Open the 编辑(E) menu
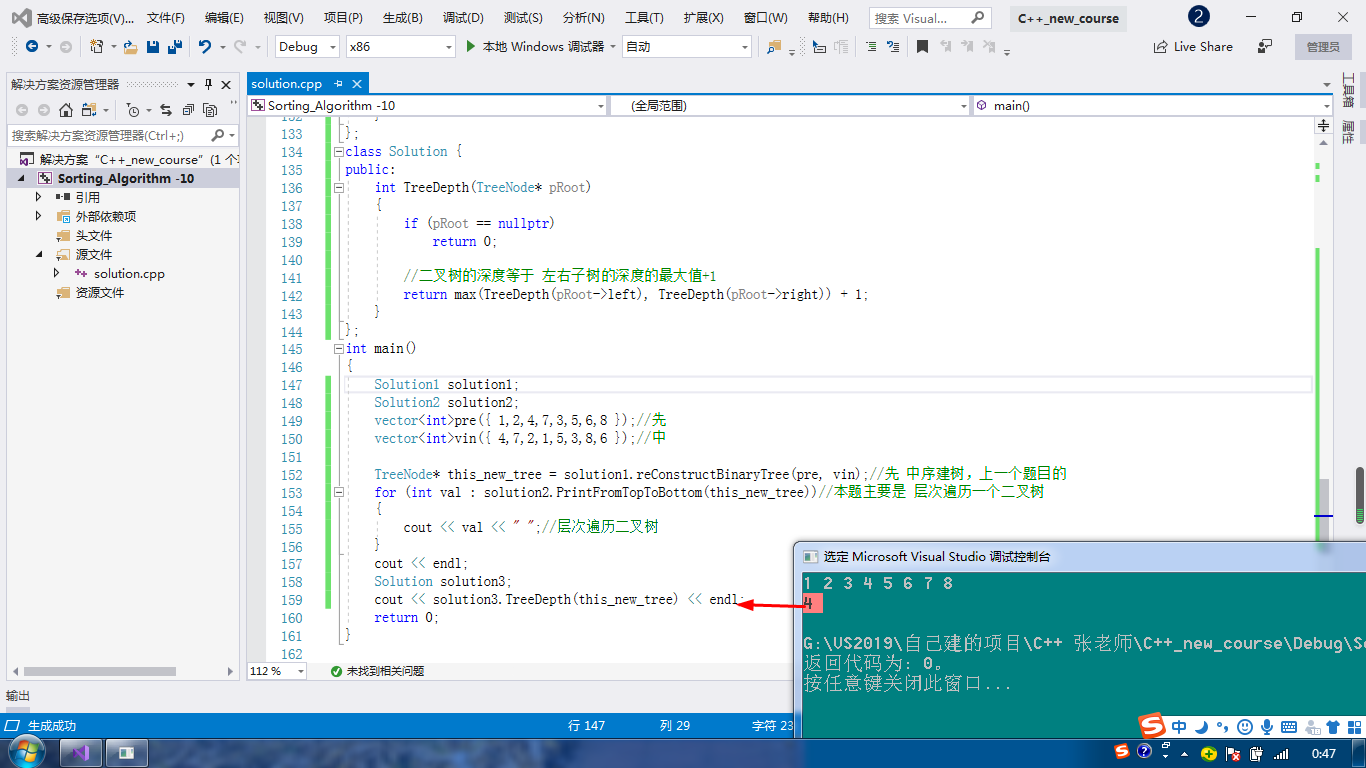Viewport: 1366px width, 768px height. point(224,18)
